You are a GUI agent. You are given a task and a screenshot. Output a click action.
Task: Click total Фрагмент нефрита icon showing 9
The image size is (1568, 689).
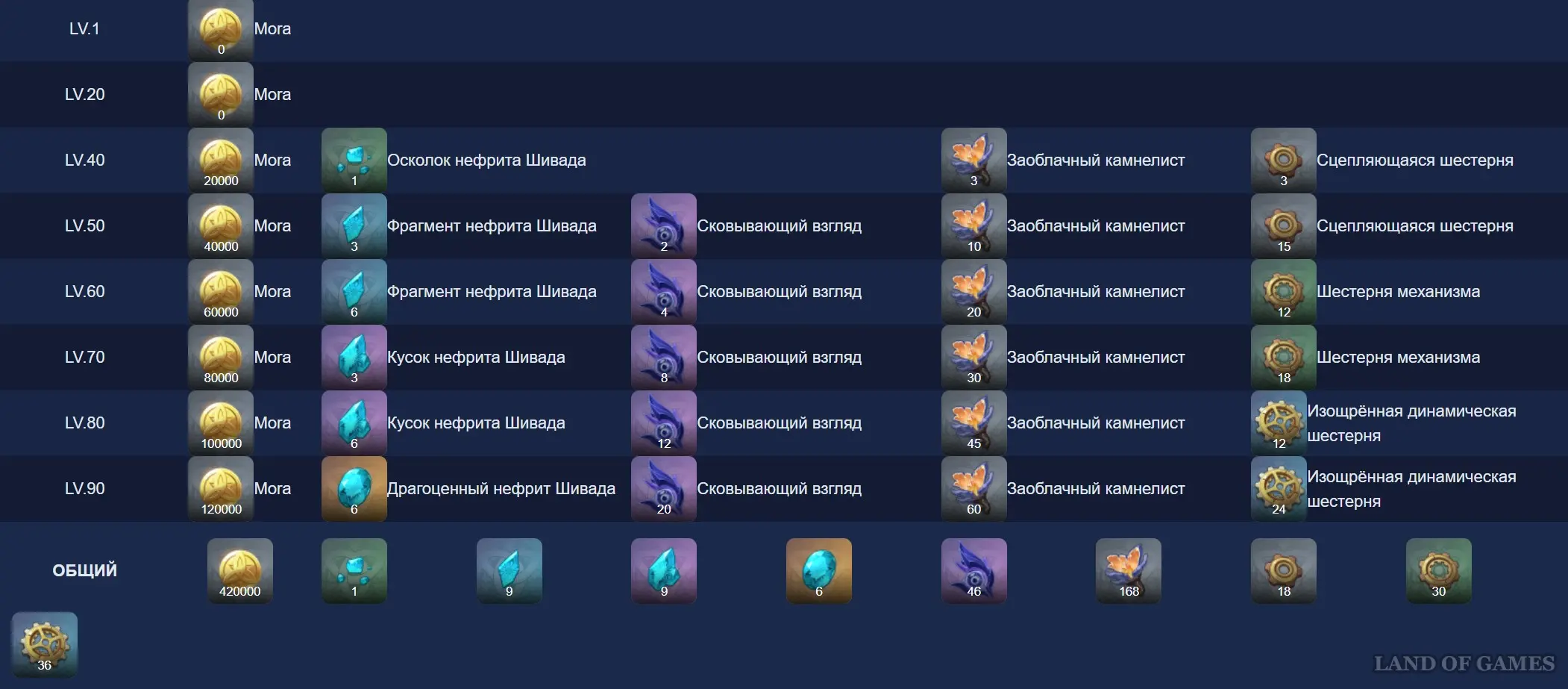coord(509,571)
